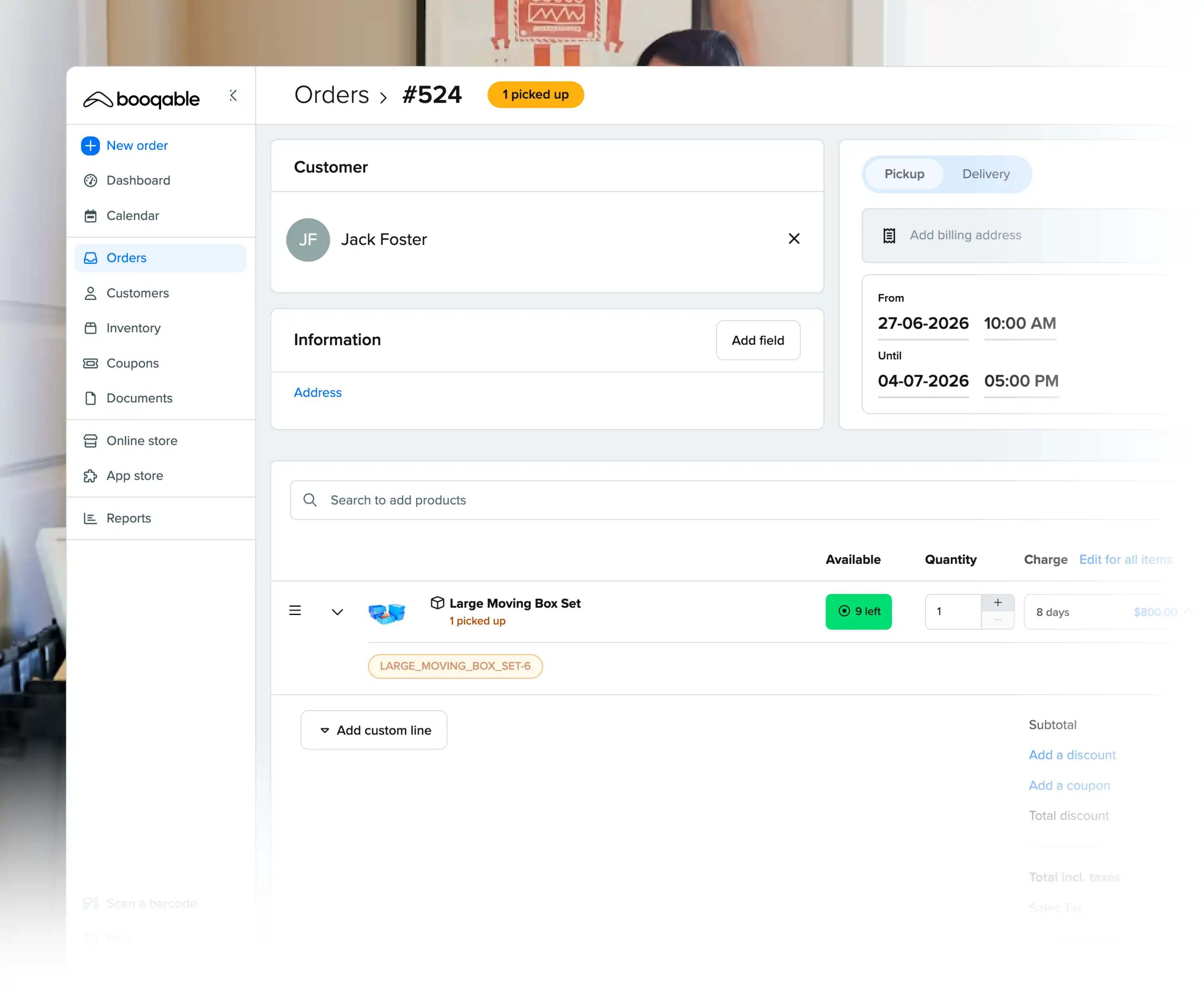
Task: Click the Orders breadcrumb link
Action: [x=332, y=94]
